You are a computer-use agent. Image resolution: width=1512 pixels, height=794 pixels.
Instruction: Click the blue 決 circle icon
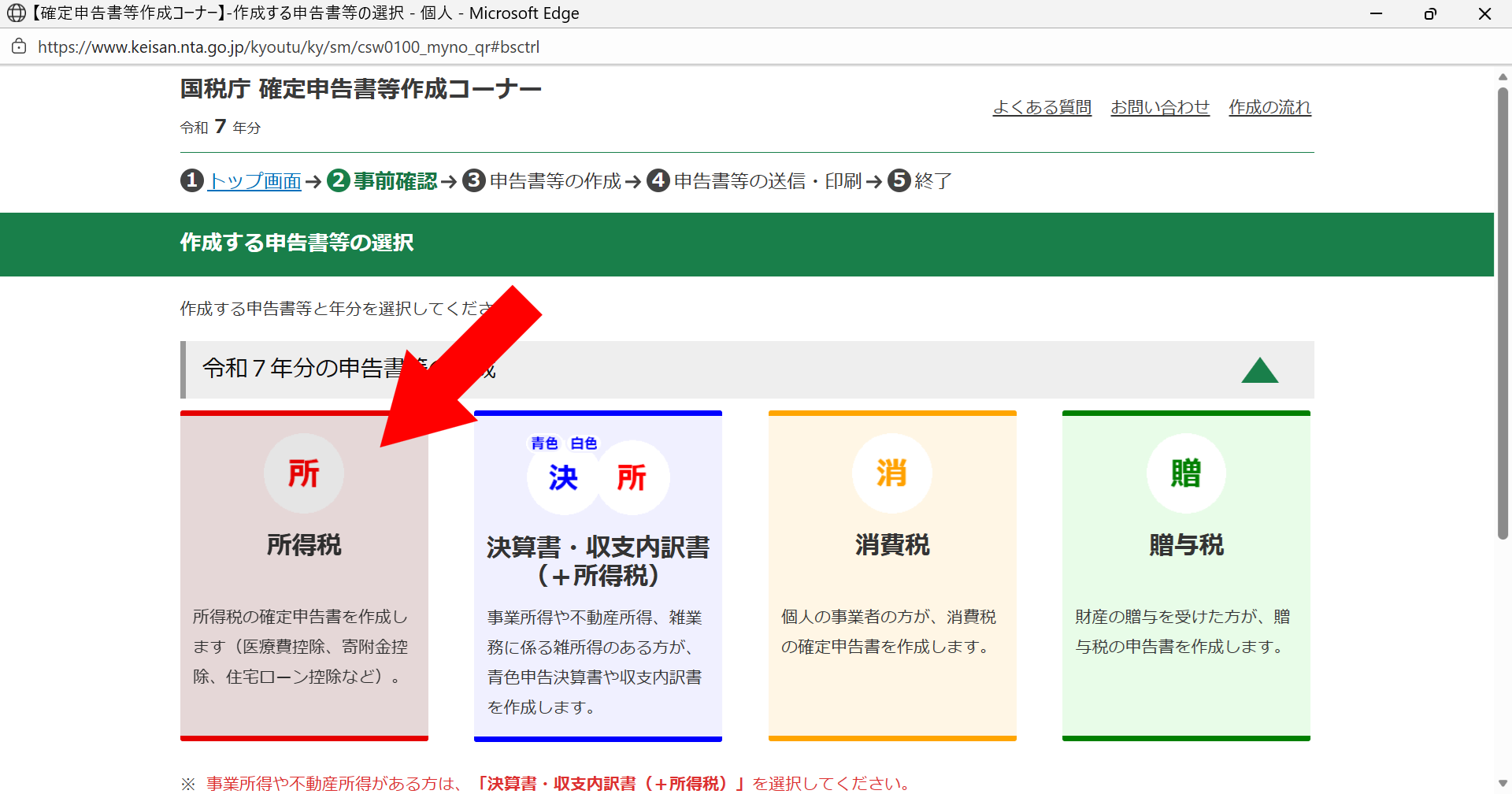563,477
